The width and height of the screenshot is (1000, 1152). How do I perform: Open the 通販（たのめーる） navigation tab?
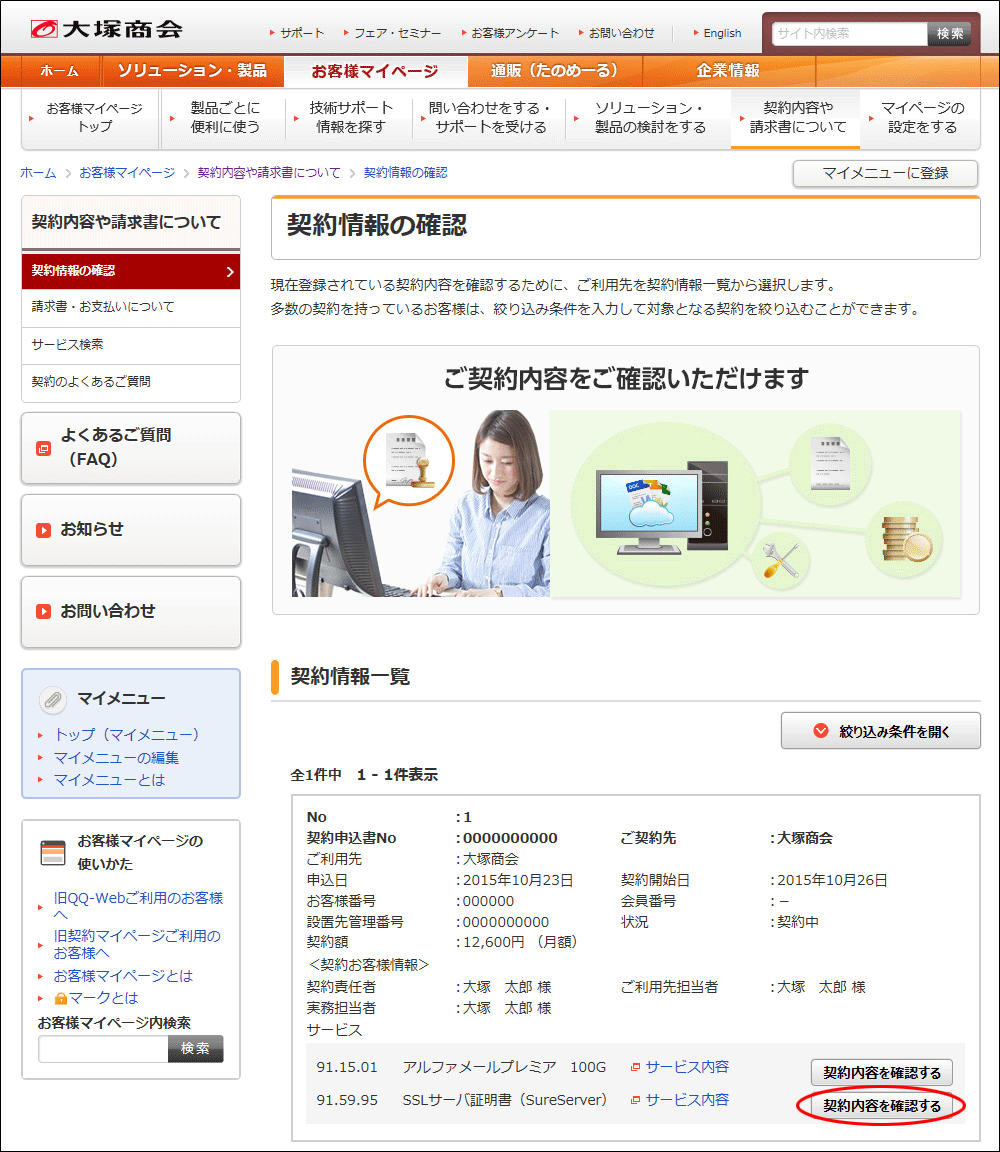point(555,71)
